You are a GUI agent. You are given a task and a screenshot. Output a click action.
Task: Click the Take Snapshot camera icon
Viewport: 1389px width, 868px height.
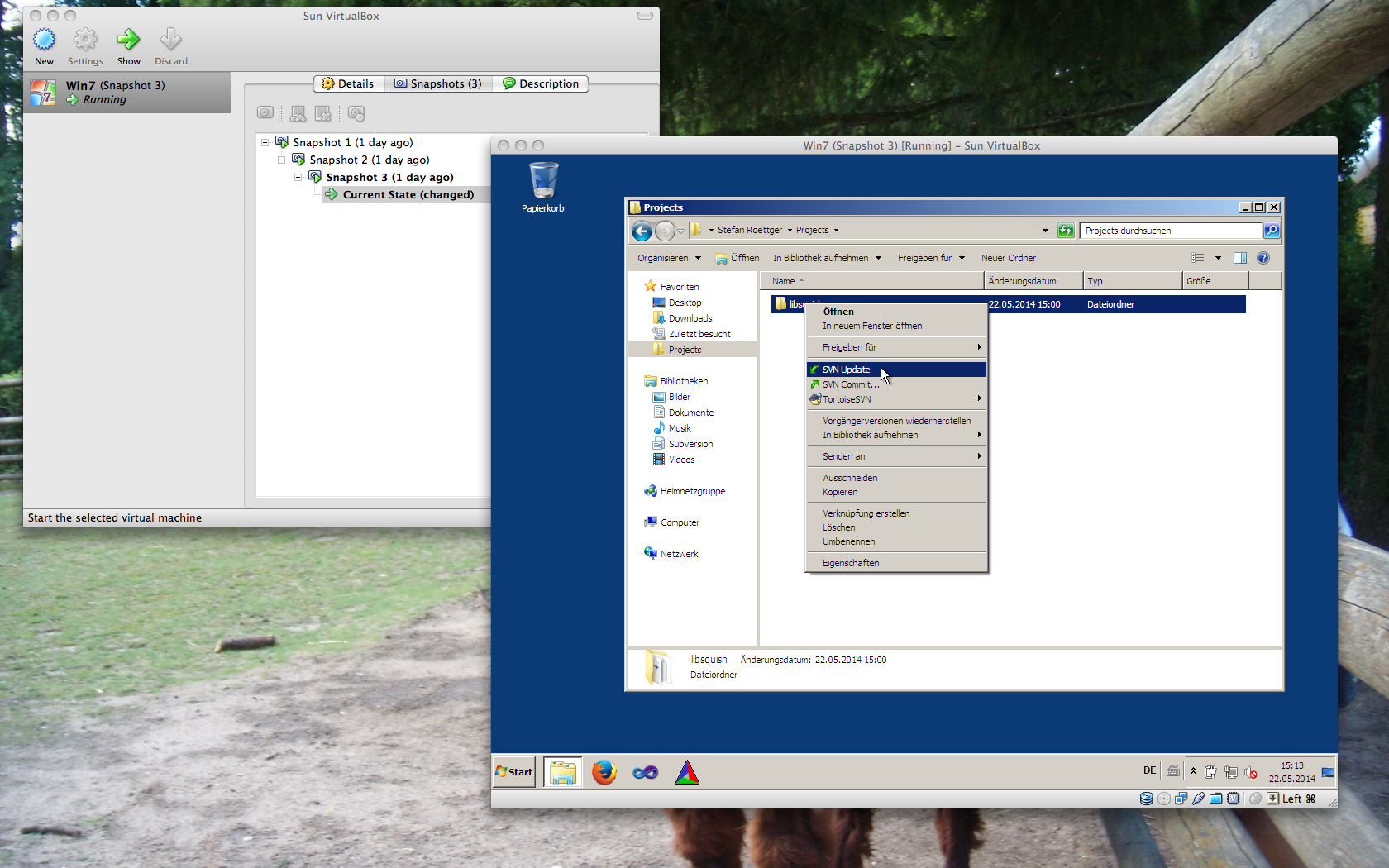265,113
